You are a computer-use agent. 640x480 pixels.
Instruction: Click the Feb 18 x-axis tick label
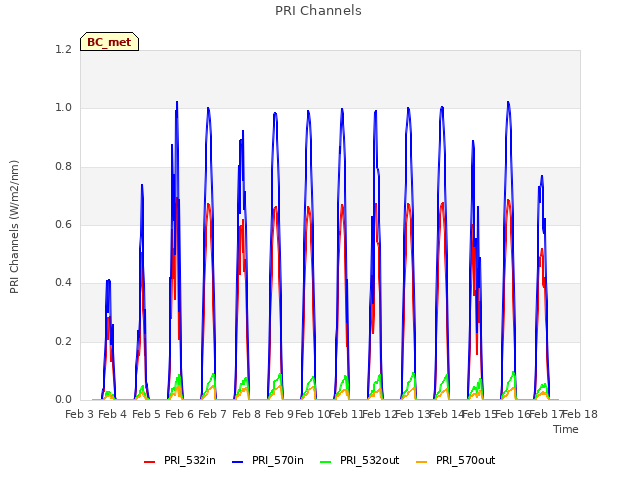coord(580,414)
